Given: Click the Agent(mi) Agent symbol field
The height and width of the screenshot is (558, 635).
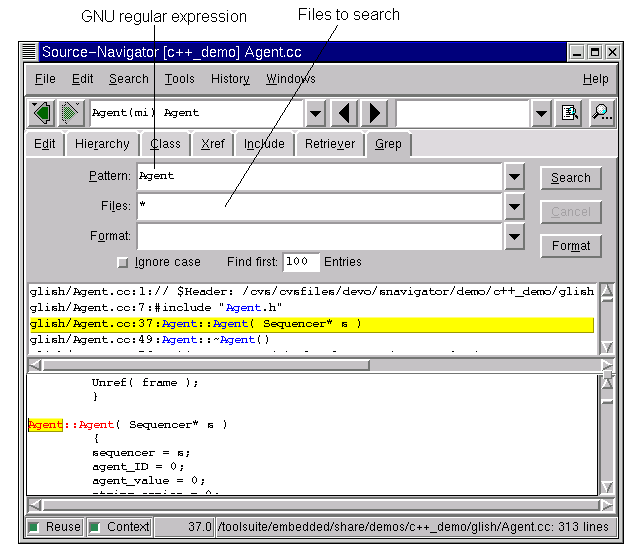Looking at the screenshot, I should [196, 113].
